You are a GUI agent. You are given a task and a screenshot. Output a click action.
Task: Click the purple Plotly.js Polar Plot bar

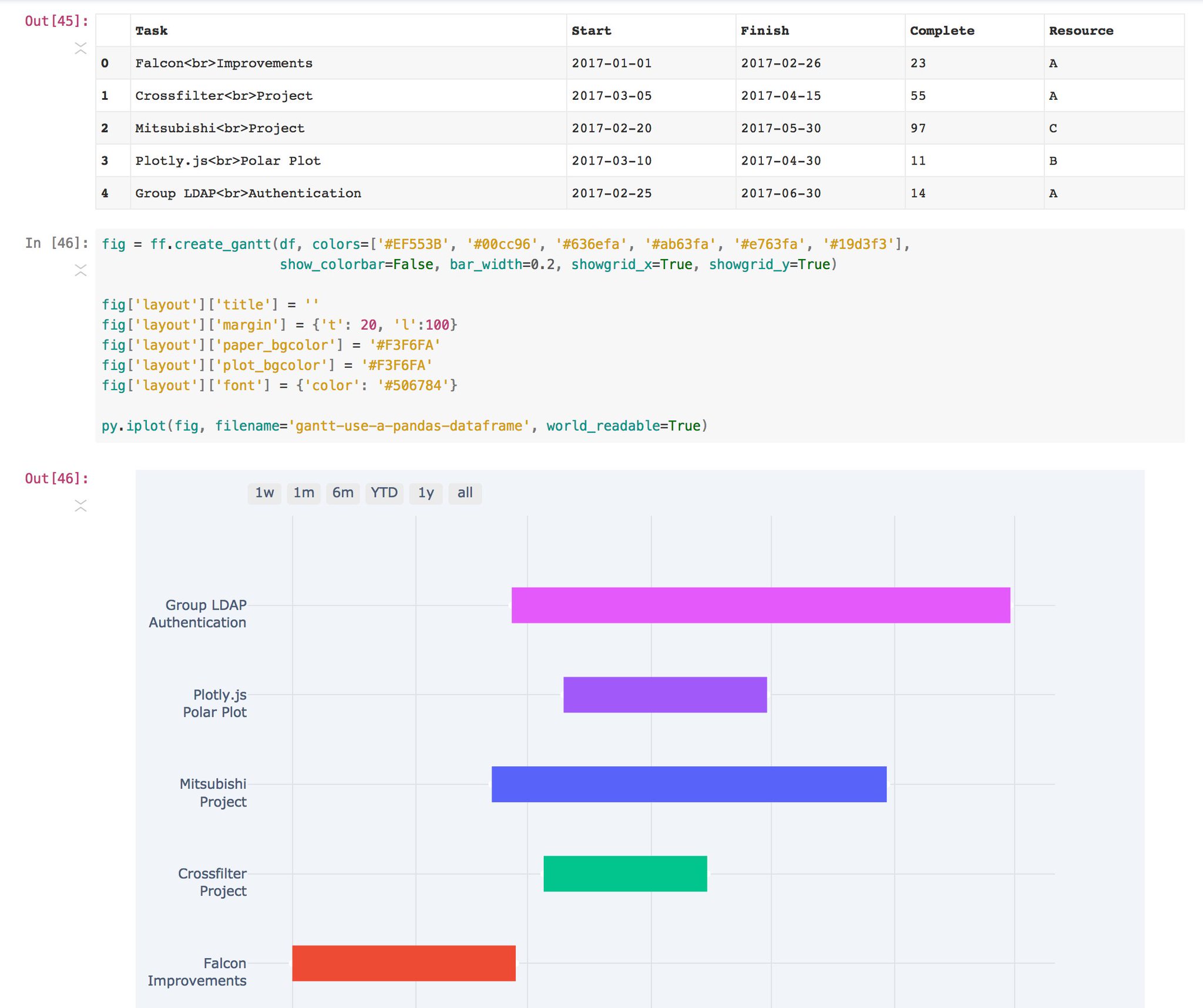pyautogui.click(x=665, y=694)
